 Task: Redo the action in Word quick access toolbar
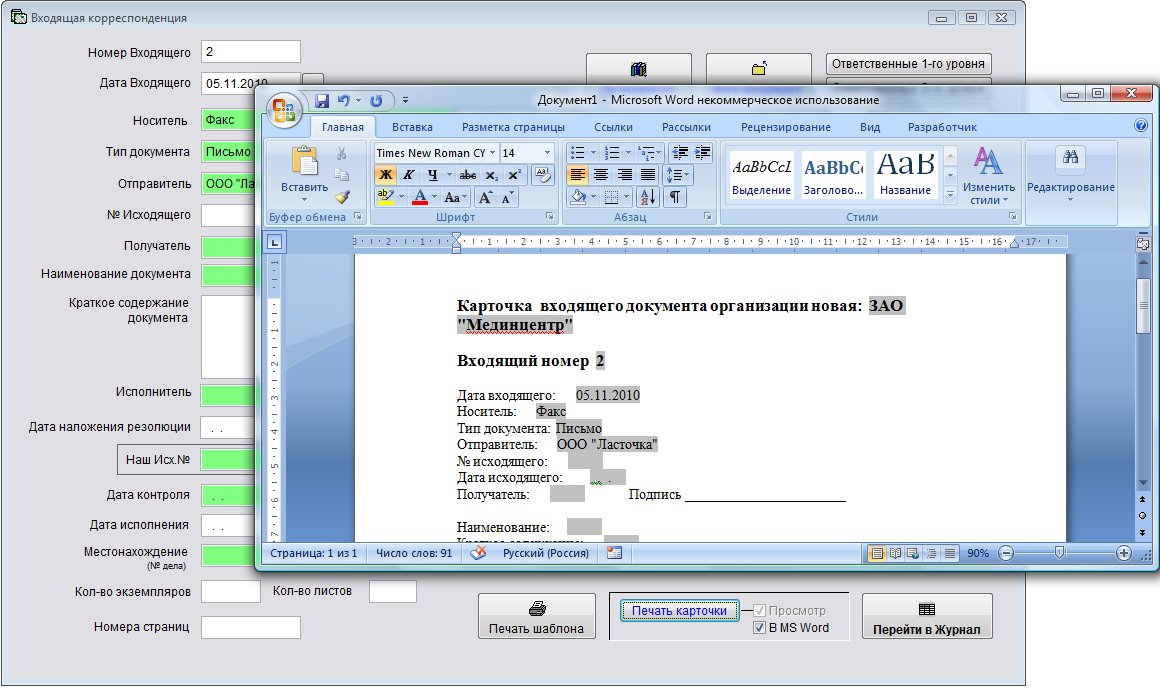(377, 101)
